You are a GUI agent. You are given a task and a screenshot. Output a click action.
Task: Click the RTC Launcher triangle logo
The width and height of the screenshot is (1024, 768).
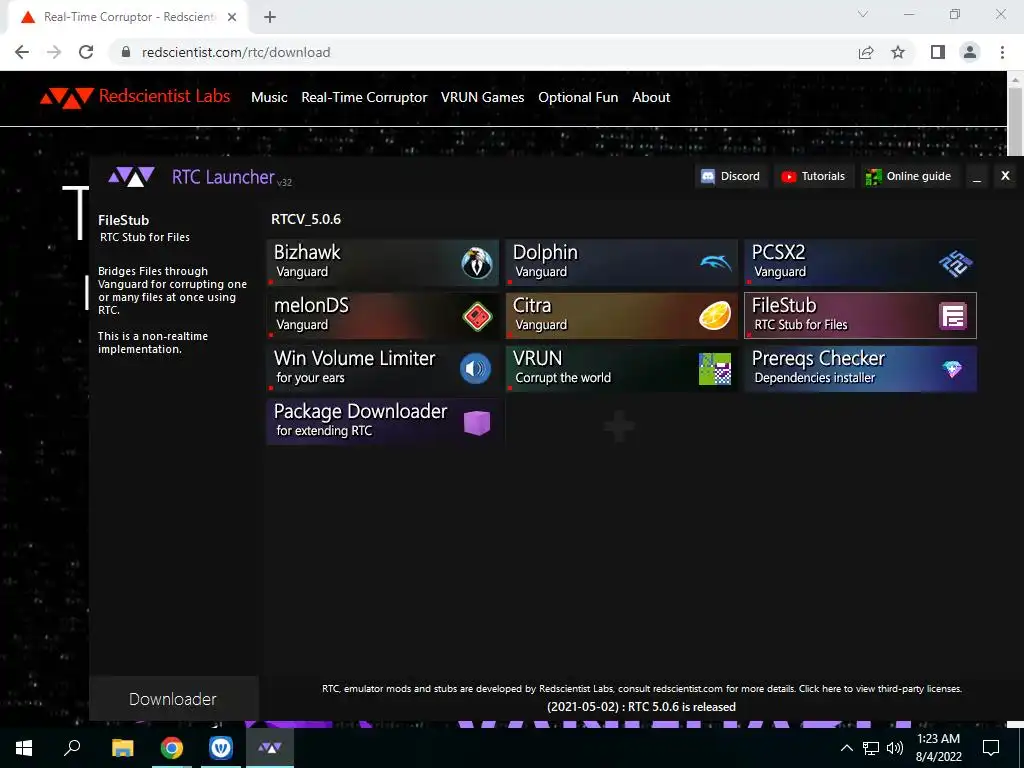point(131,176)
